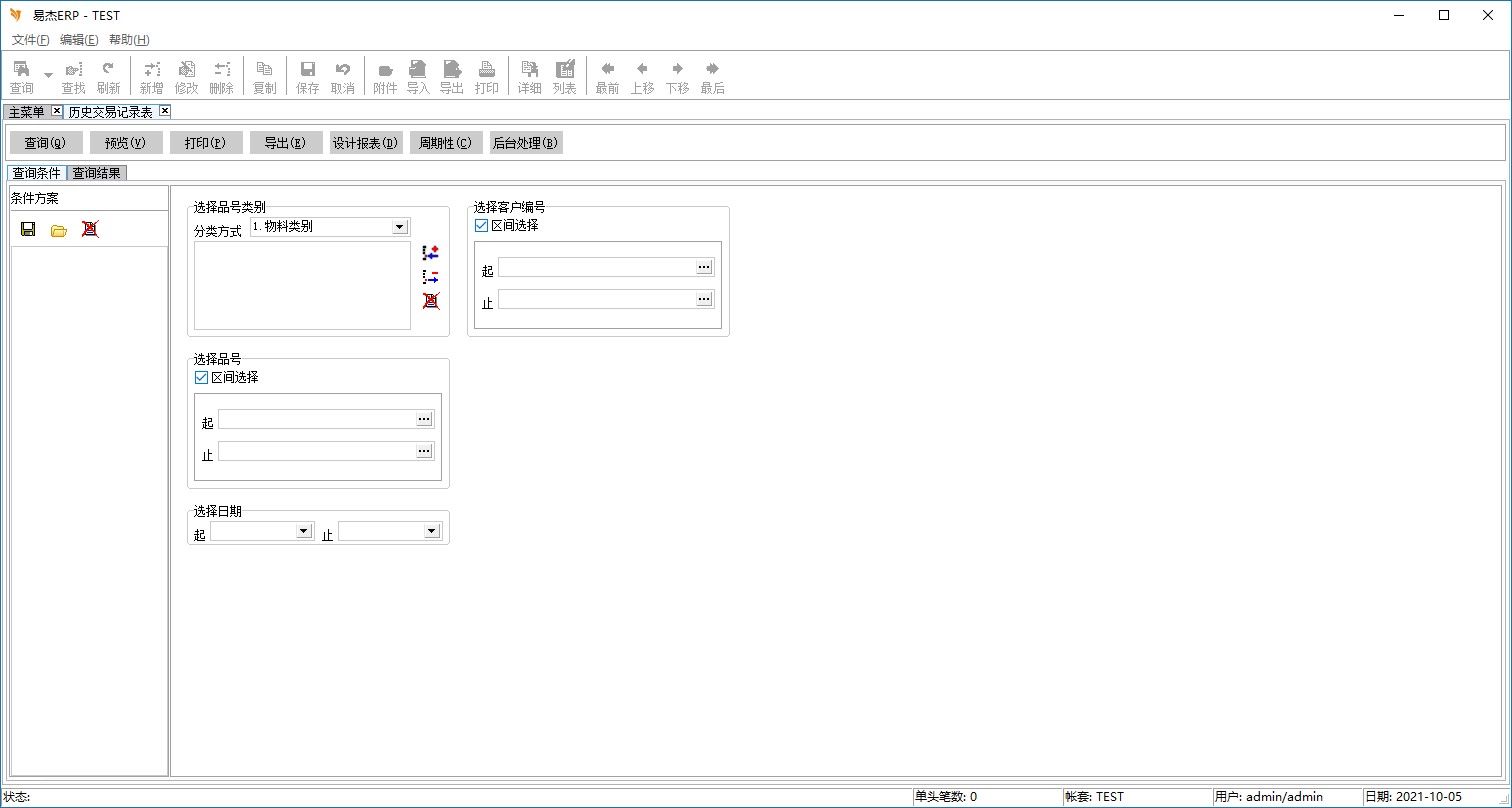Image resolution: width=1512 pixels, height=808 pixels.
Task: Toggle 区间选择 checkbox under 选择品号
Action: click(x=202, y=378)
